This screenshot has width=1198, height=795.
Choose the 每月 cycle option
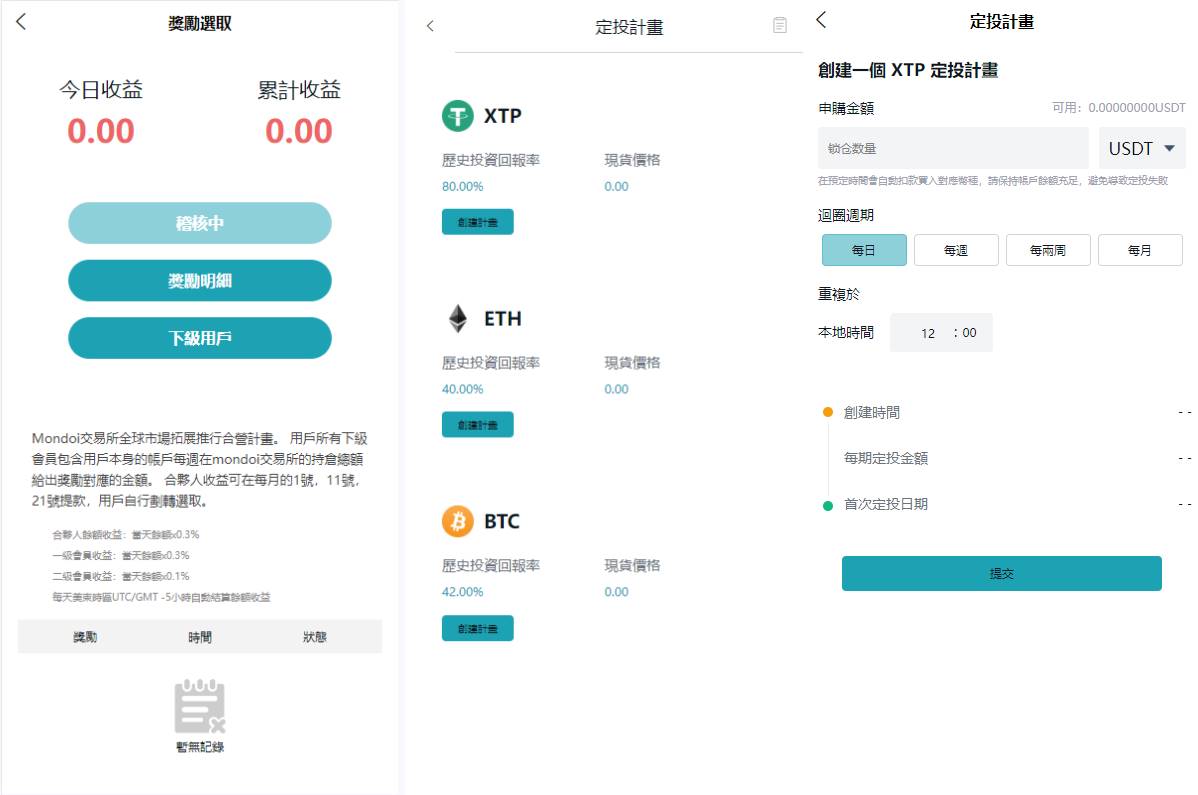tap(1140, 250)
